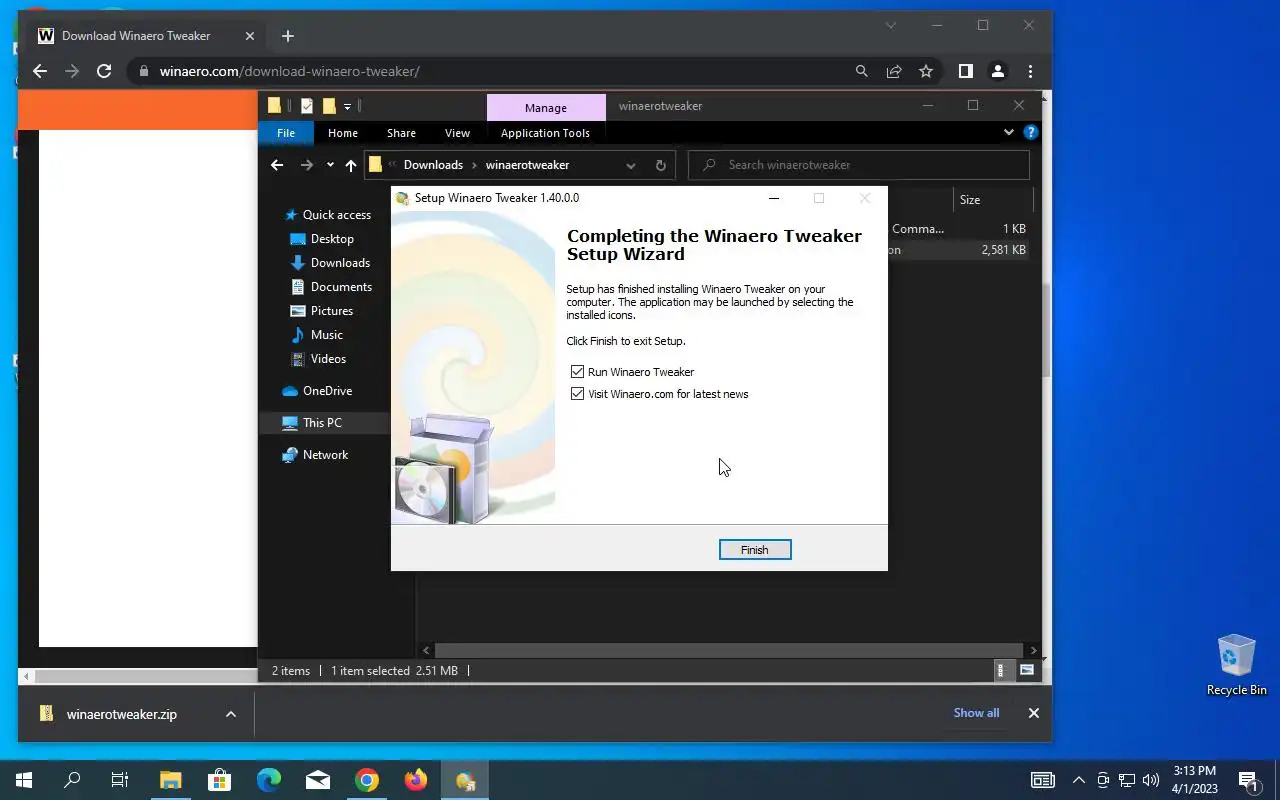Open winaerotweaker.zip download options arrow
The width and height of the screenshot is (1280, 800).
[231, 714]
